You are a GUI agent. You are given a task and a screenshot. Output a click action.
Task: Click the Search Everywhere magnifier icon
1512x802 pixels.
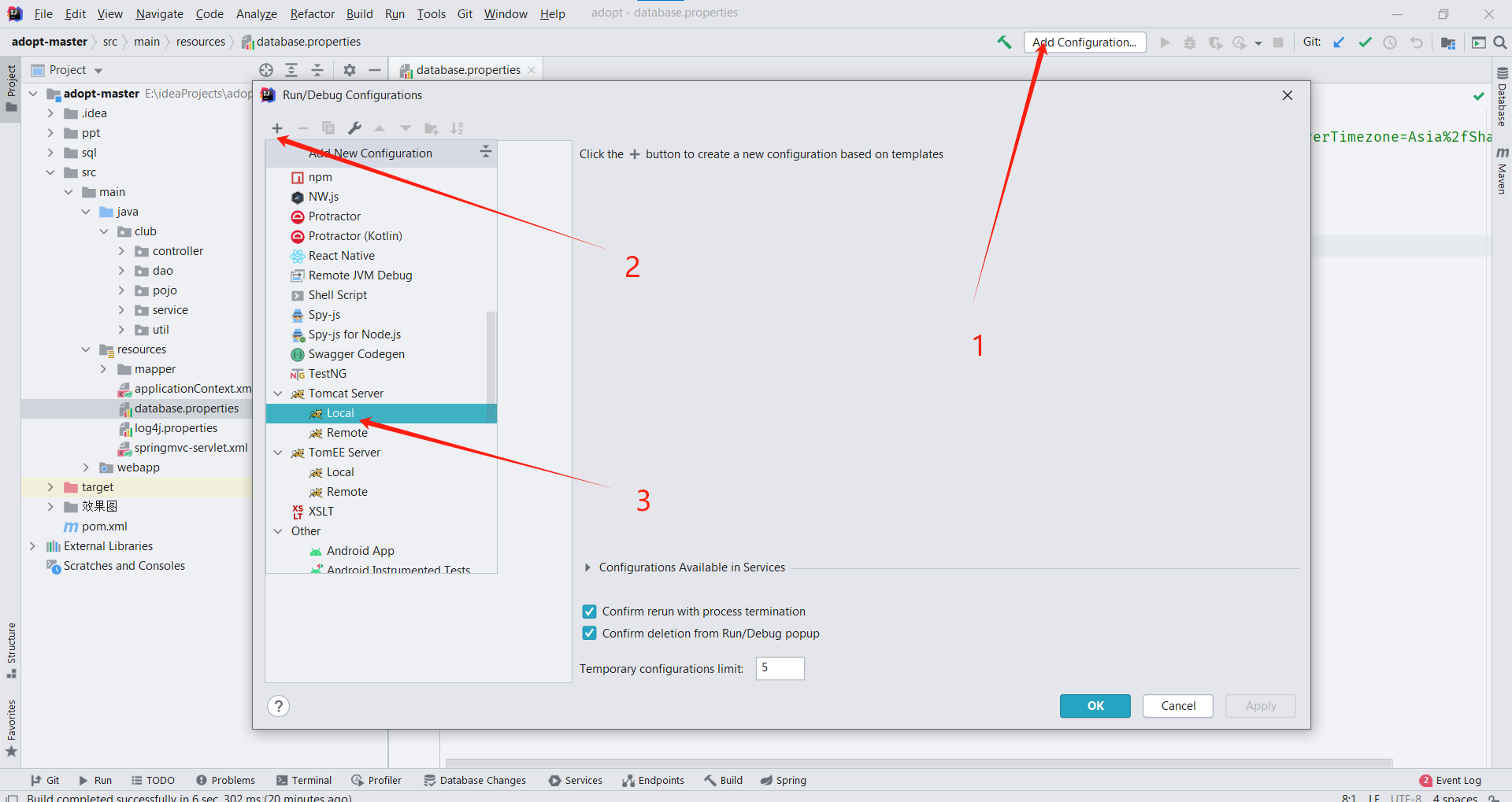tap(1500, 43)
